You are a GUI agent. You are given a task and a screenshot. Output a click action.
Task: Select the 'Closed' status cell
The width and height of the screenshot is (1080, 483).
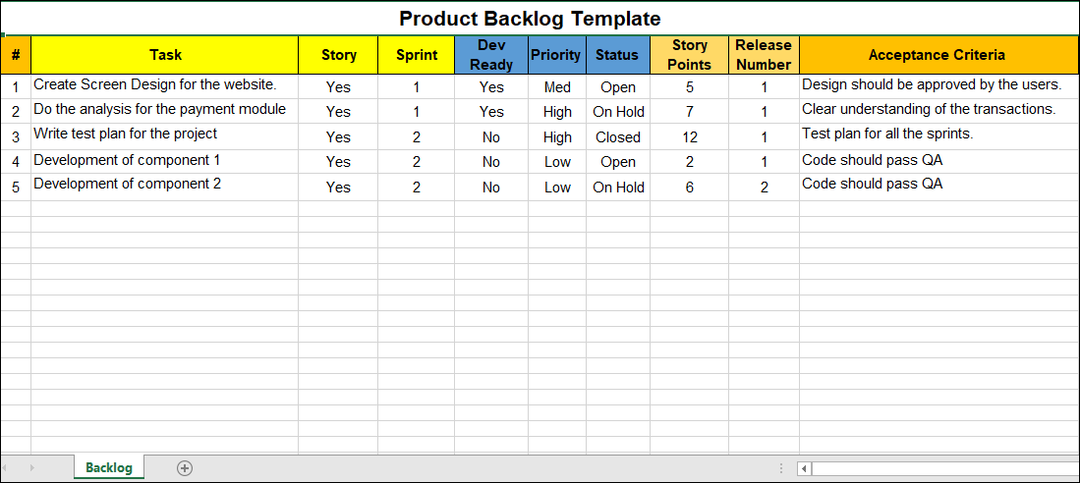click(618, 137)
